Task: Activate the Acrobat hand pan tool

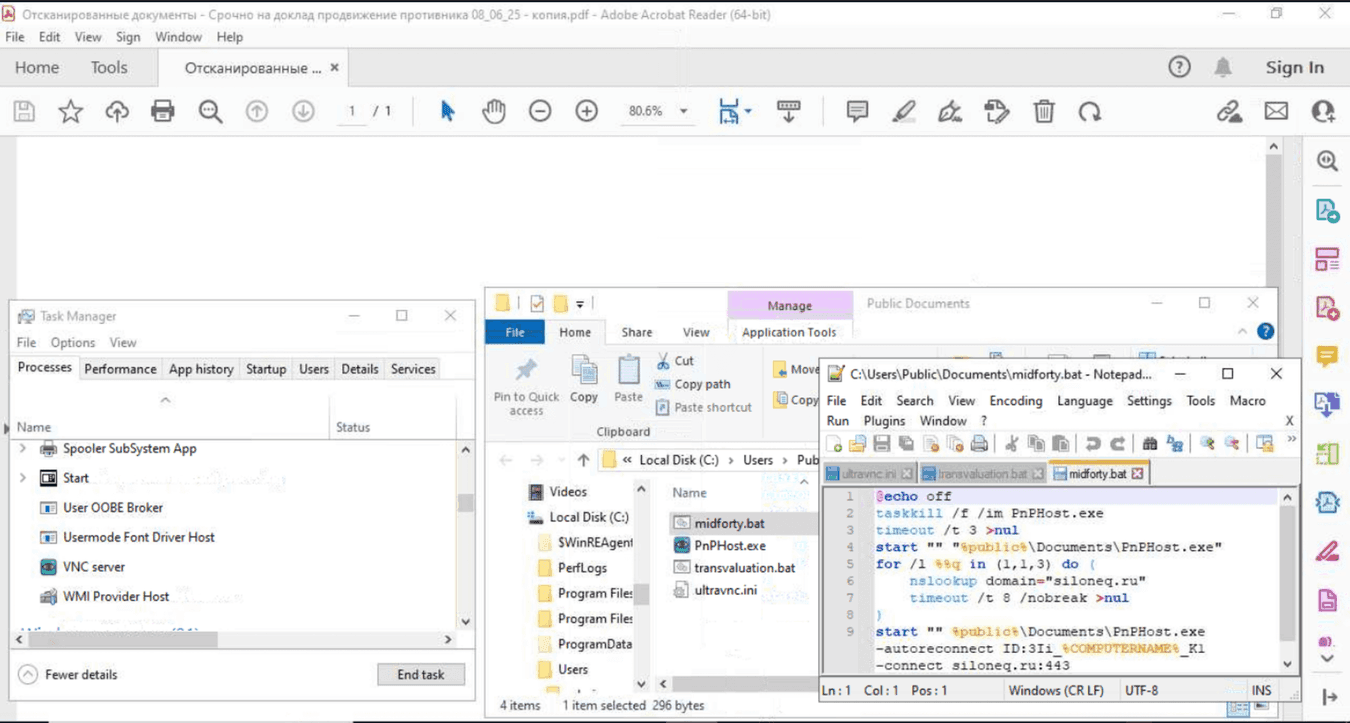Action: click(x=494, y=111)
